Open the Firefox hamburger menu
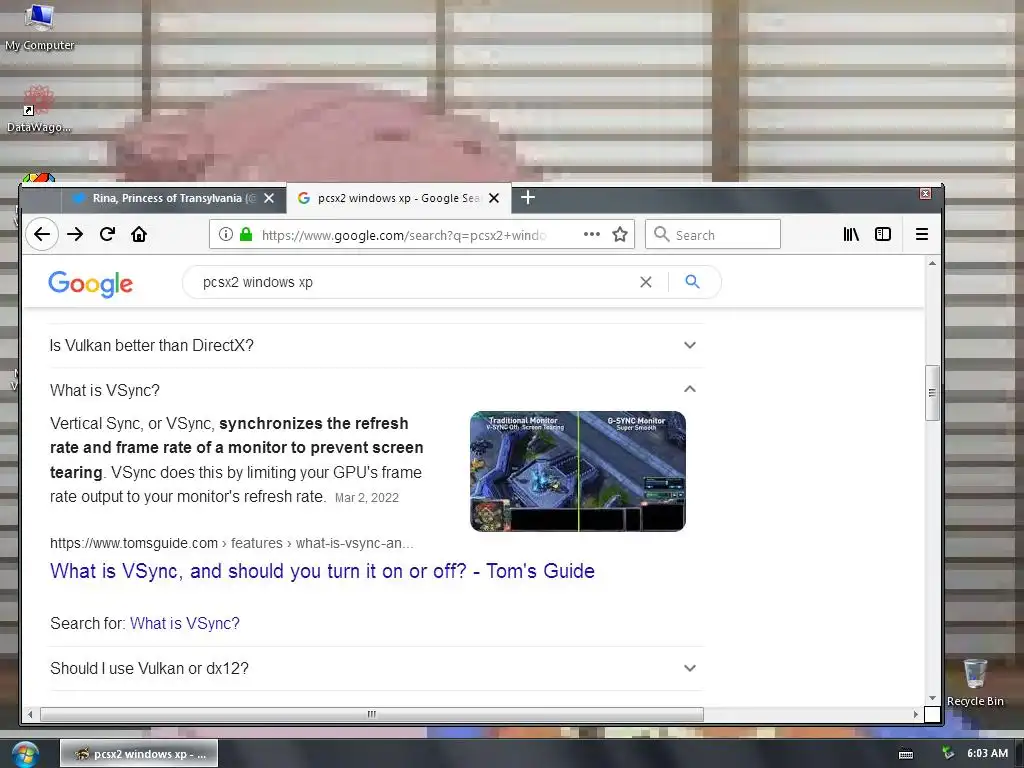The height and width of the screenshot is (768, 1024). point(921,234)
